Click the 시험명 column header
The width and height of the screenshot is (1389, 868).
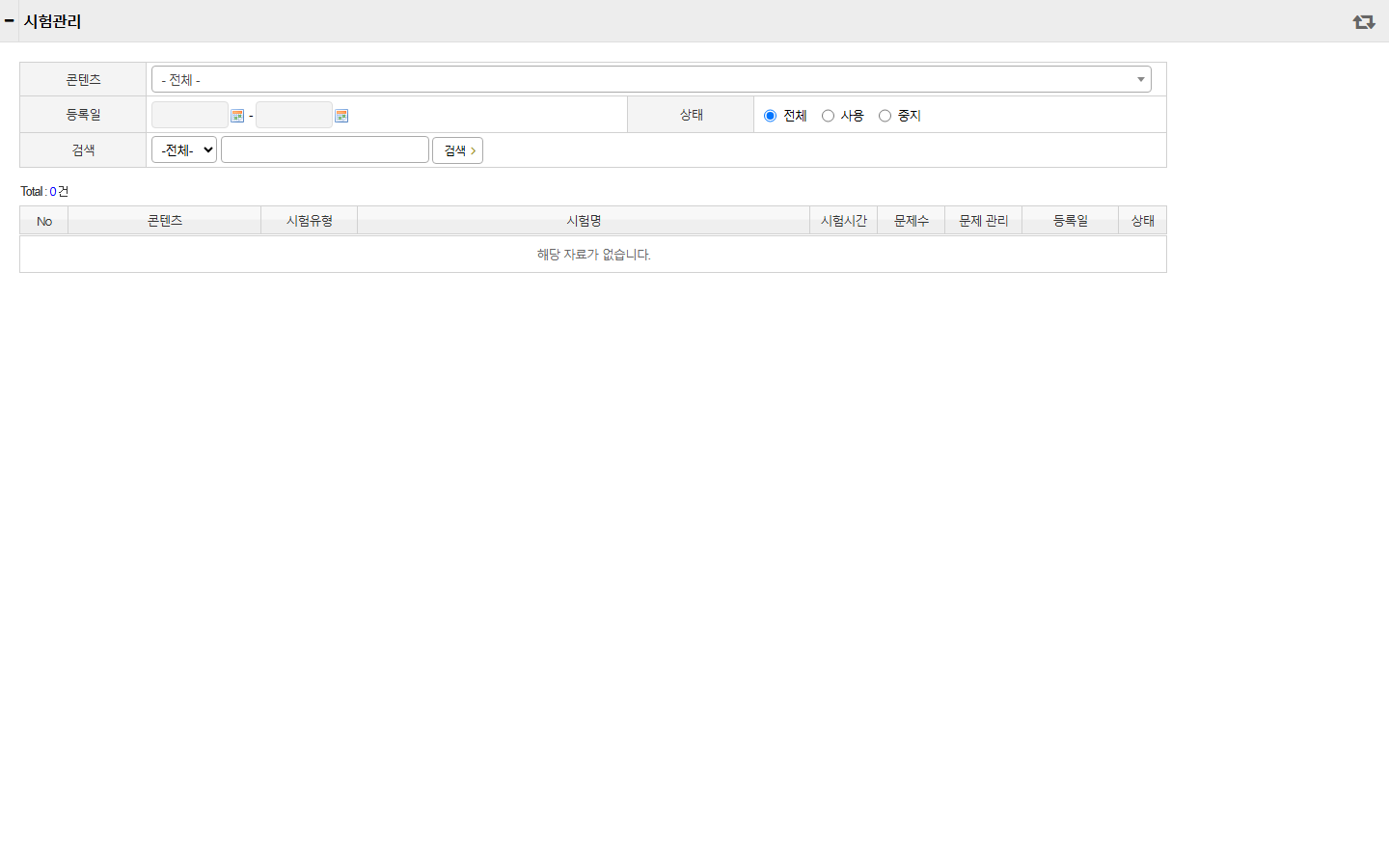click(x=584, y=221)
